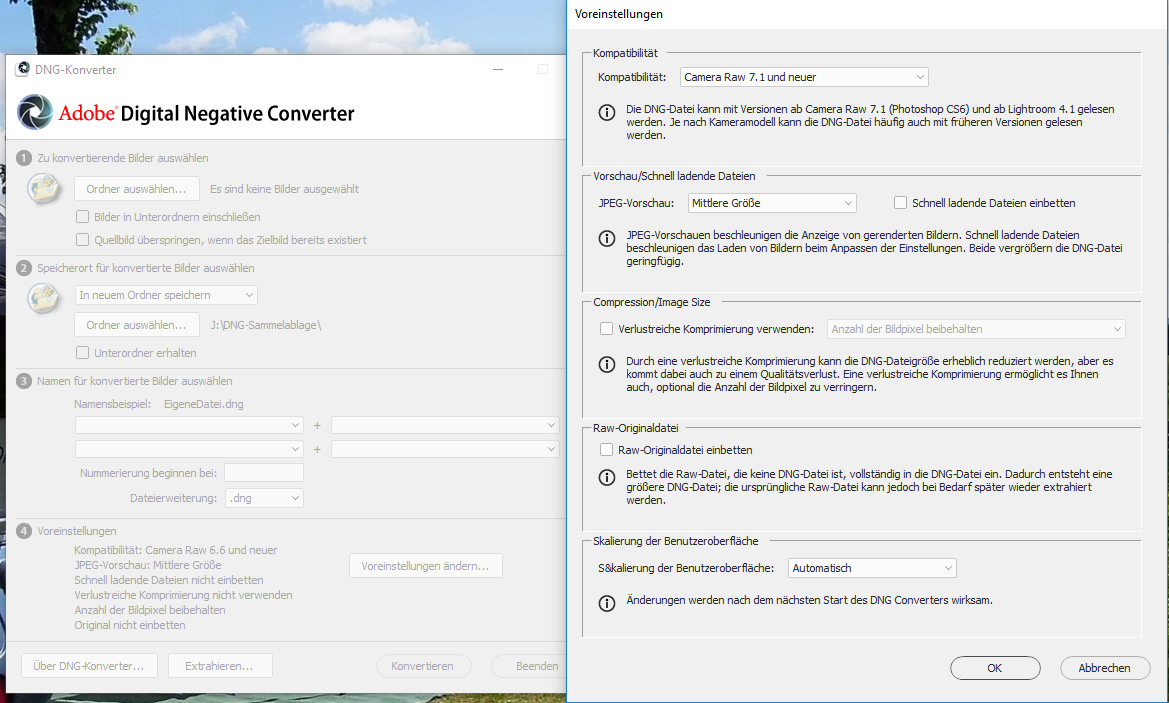The image size is (1169, 703).
Task: Click the DNG-Konverter title bar icon
Action: pyautogui.click(x=22, y=70)
